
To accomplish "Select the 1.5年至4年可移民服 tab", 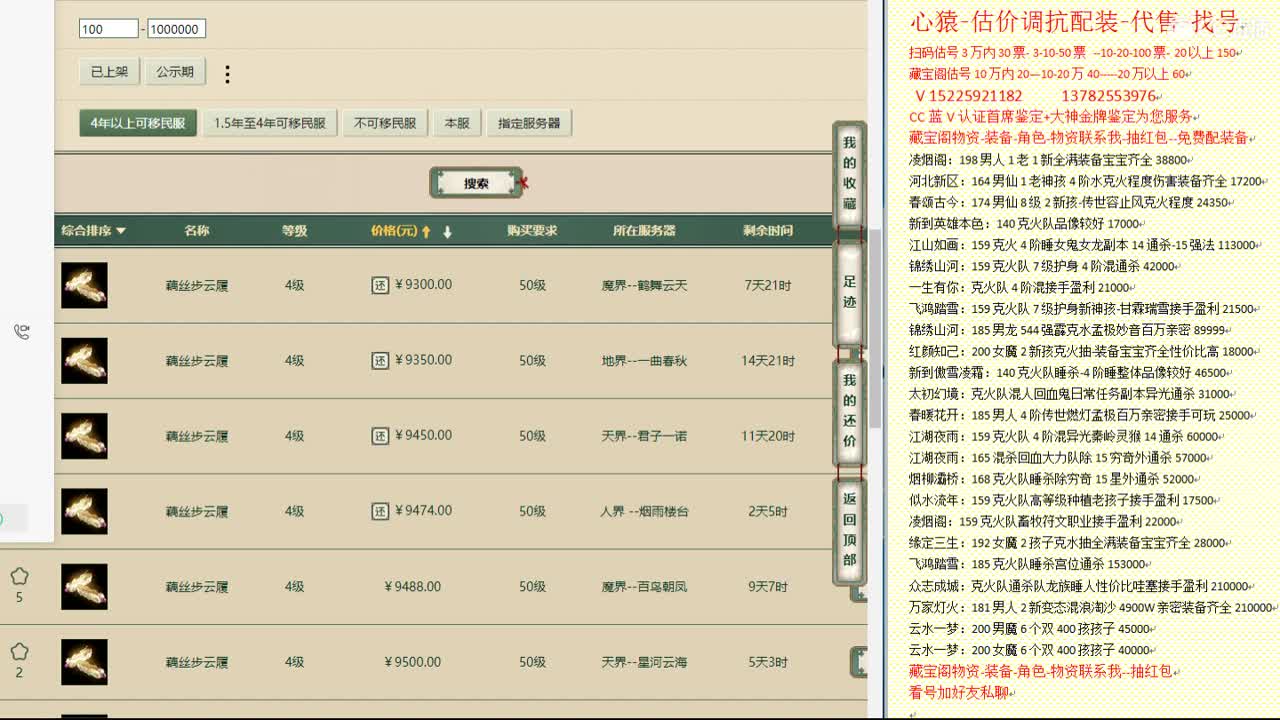I will click(270, 123).
